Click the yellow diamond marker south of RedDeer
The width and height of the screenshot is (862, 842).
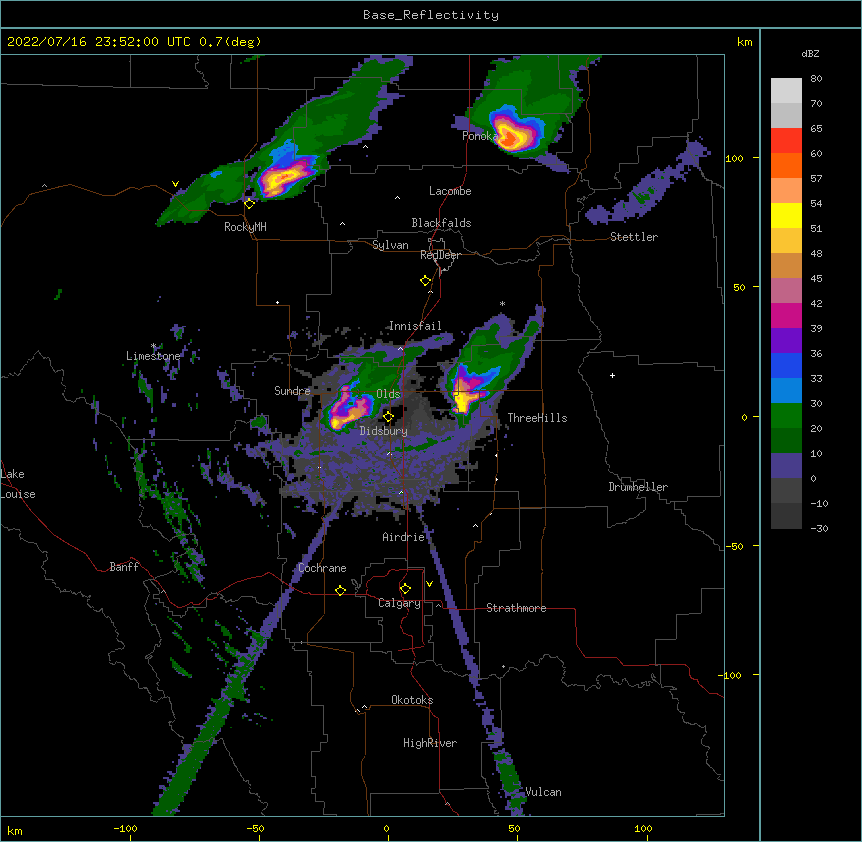426,281
